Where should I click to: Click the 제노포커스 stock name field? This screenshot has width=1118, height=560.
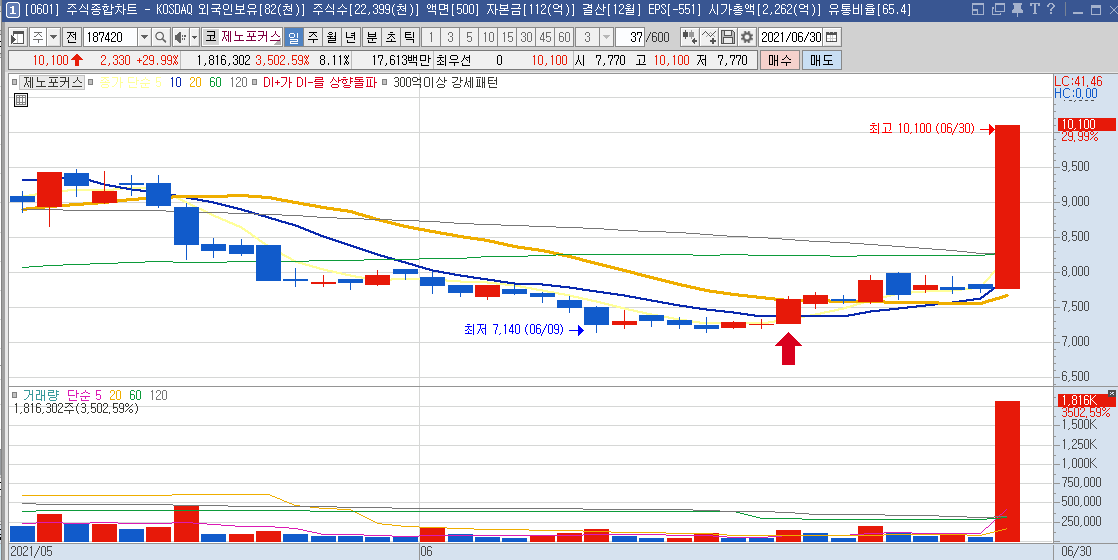(x=251, y=37)
